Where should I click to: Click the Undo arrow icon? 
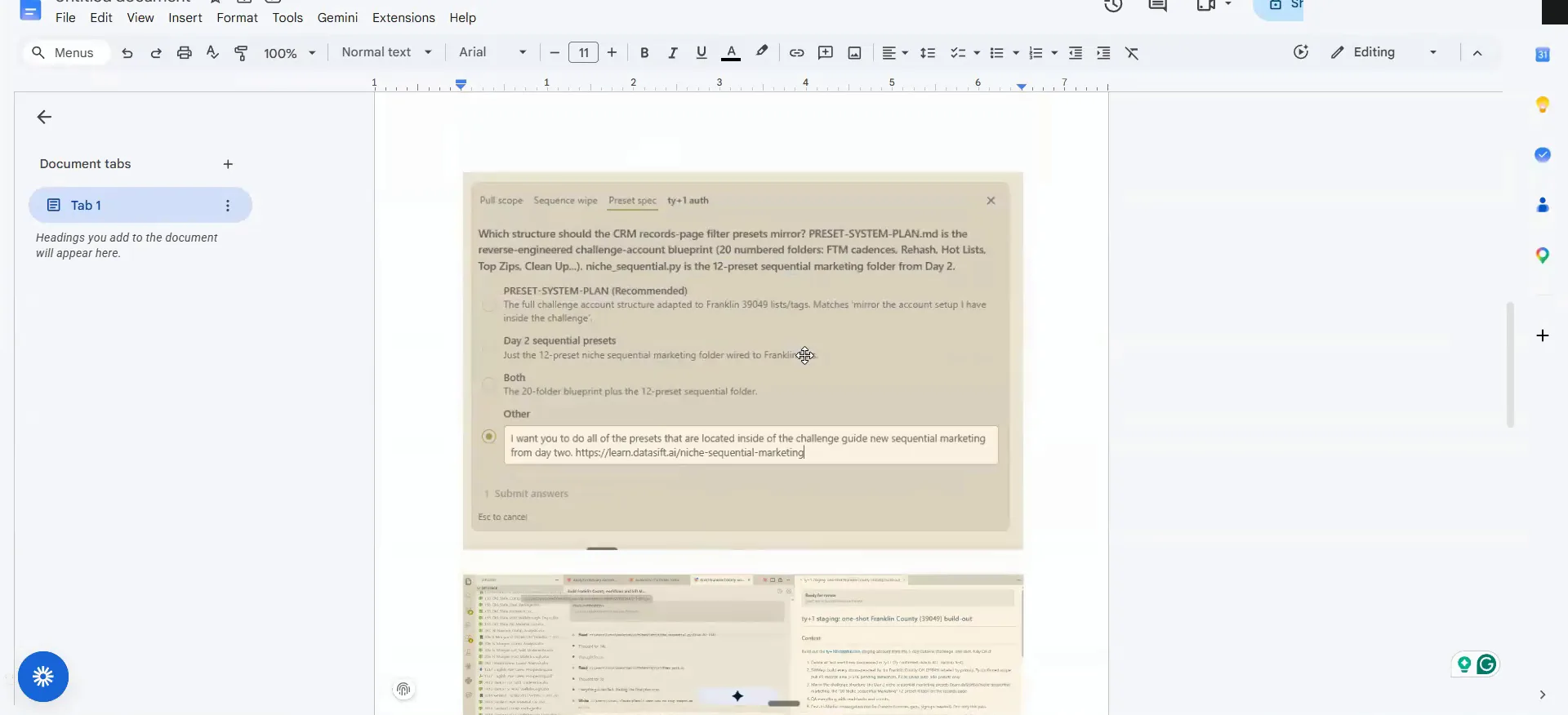tap(127, 53)
